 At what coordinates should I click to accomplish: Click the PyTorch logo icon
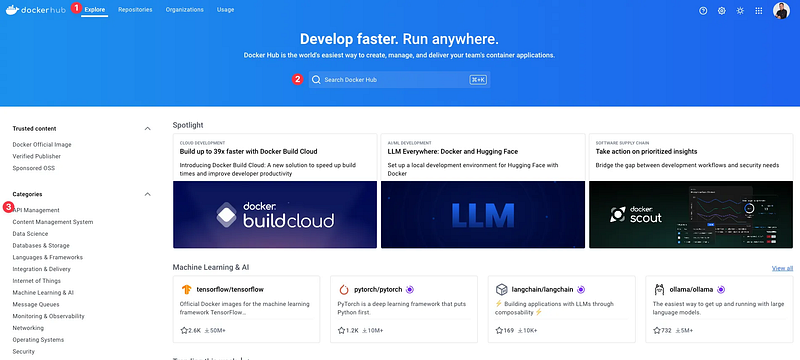point(344,290)
